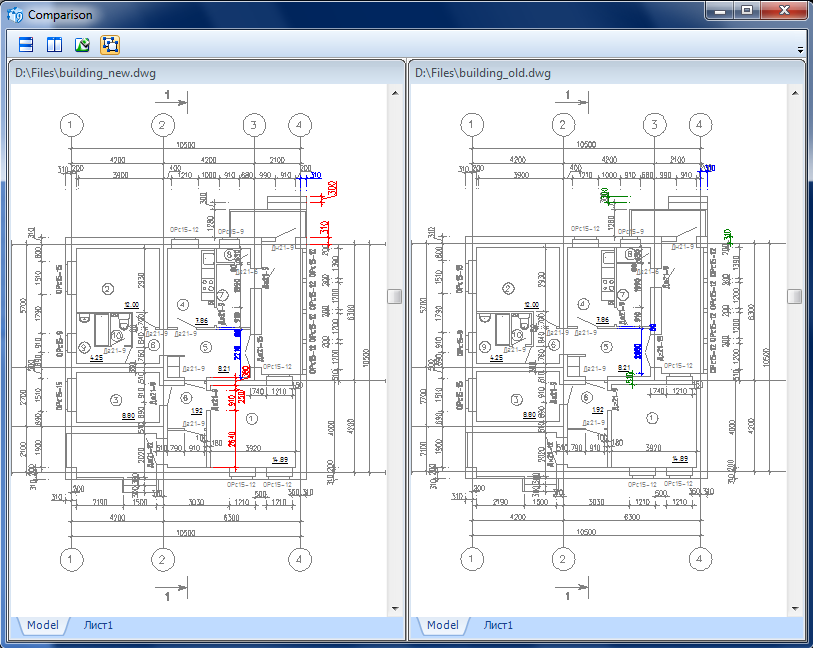Click scroll down arrow in building_old.dwg pane
813x648 pixels.
coord(795,609)
